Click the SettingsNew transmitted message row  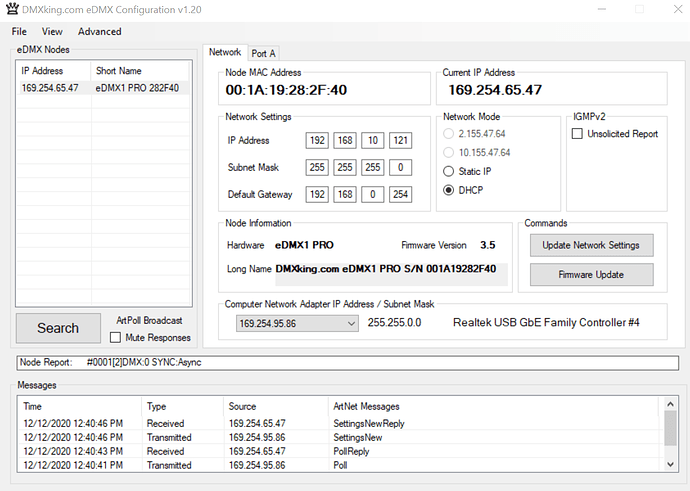click(x=340, y=437)
